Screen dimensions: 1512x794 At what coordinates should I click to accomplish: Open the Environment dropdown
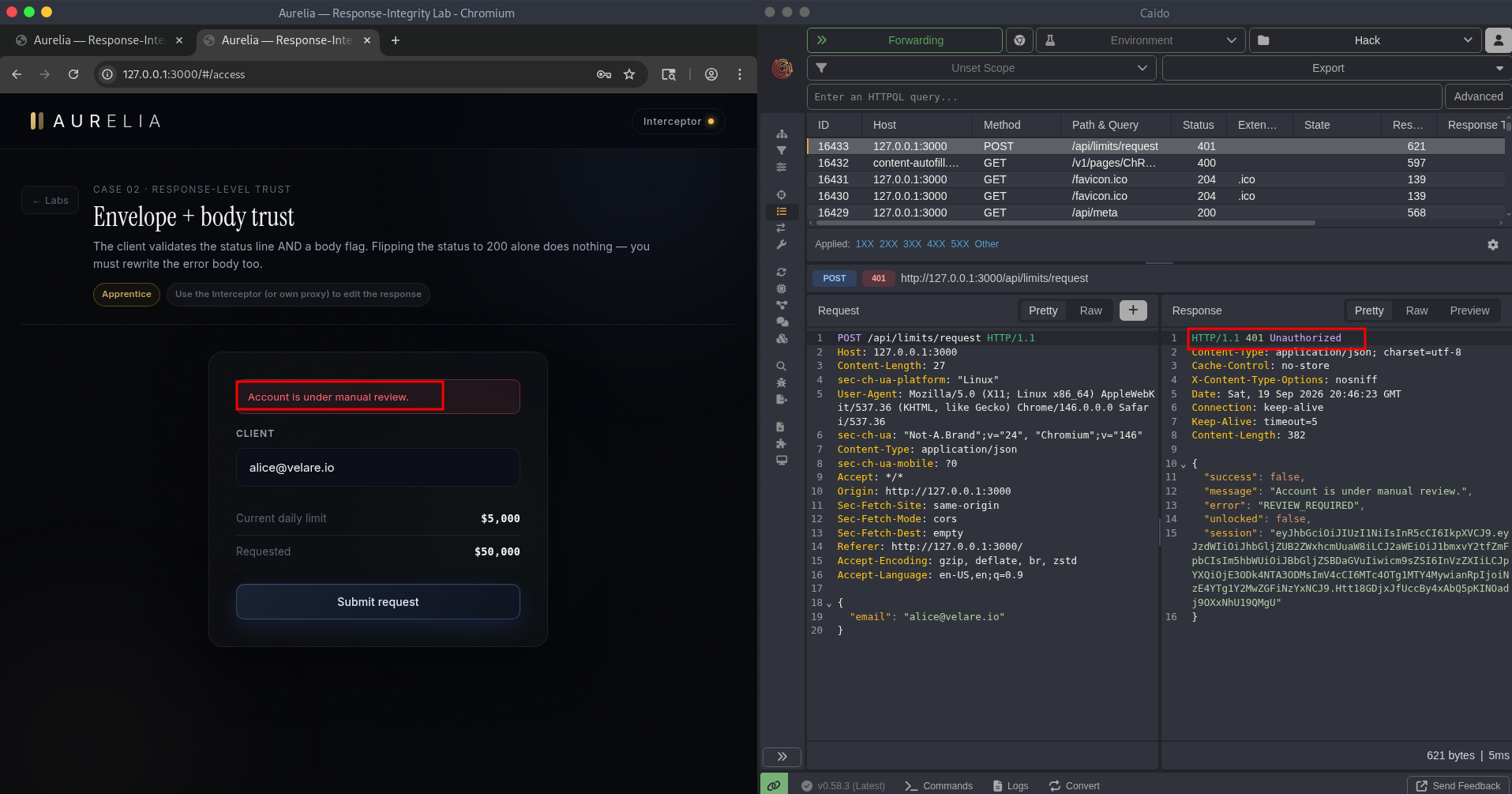click(x=1140, y=40)
